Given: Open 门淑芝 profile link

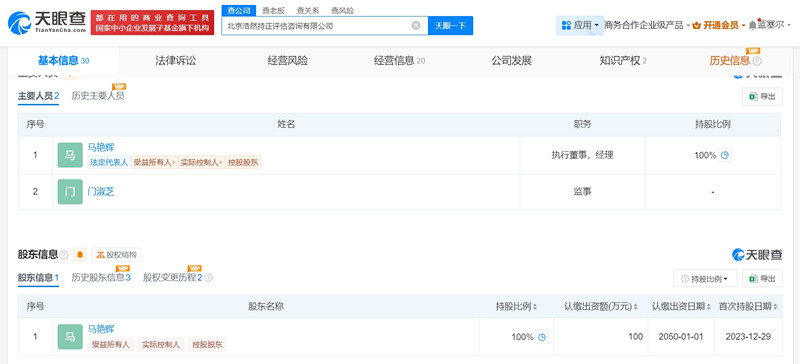Looking at the screenshot, I should 101,192.
